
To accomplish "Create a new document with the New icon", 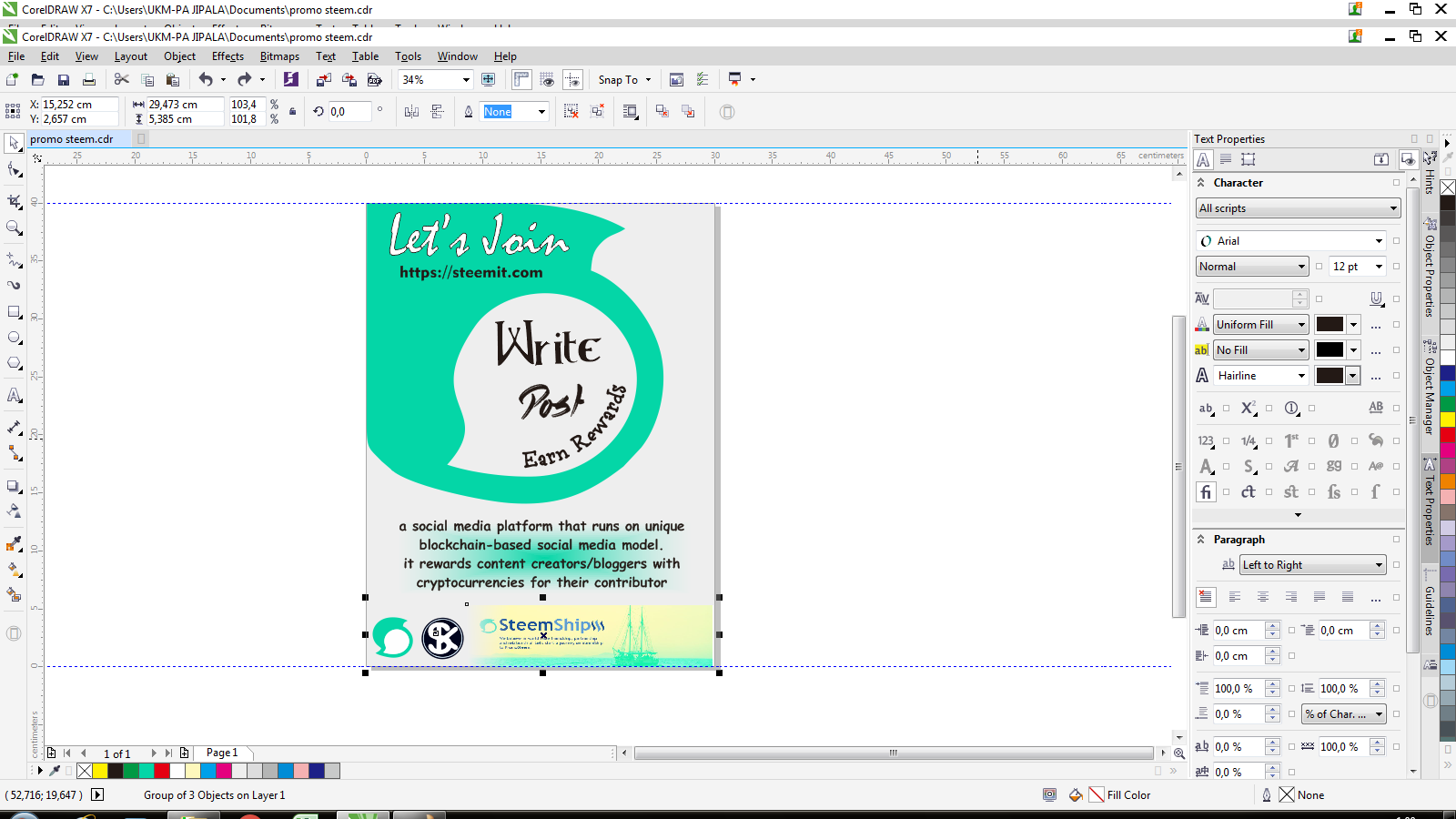I will 13,80.
